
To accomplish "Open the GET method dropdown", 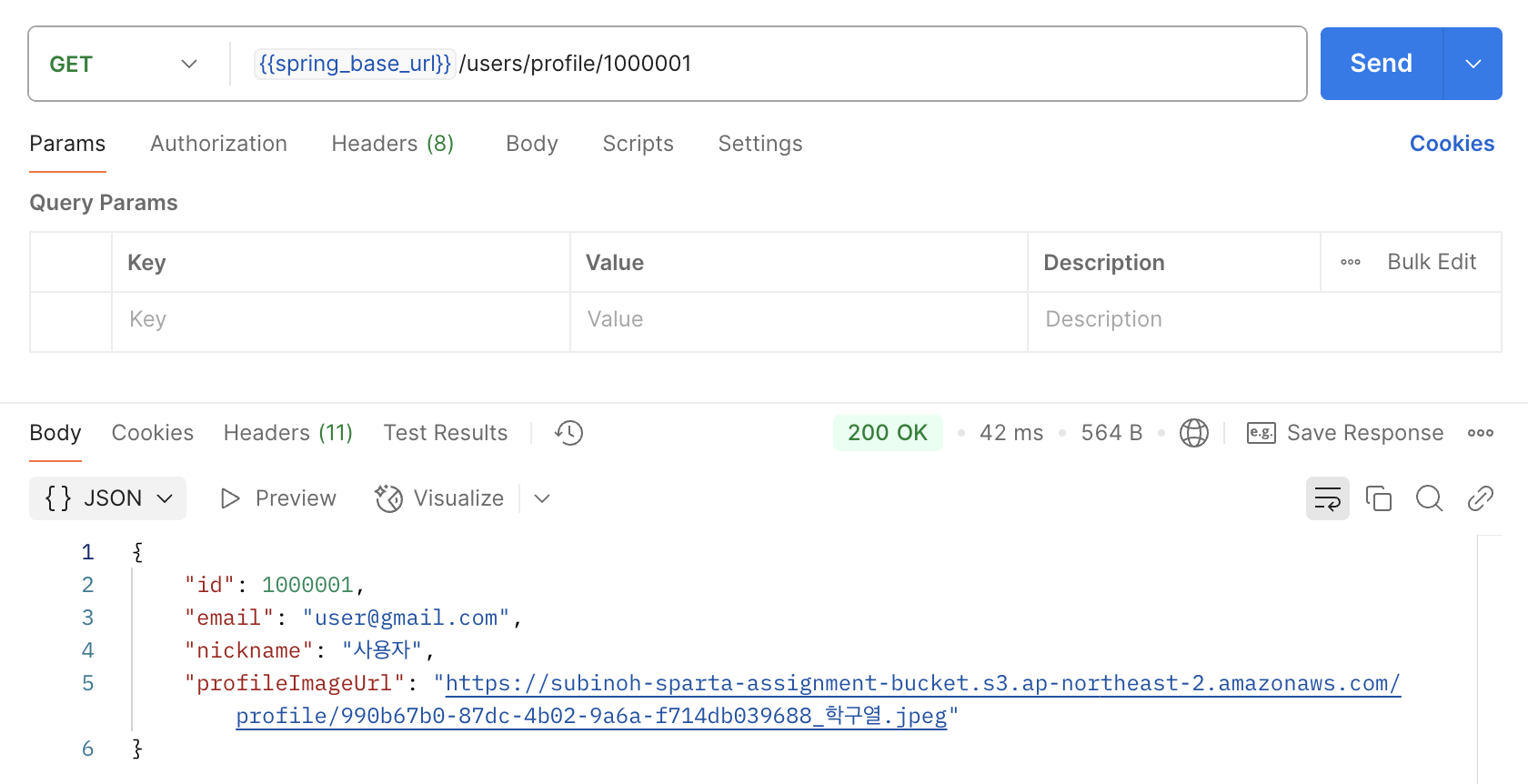I will (x=124, y=64).
